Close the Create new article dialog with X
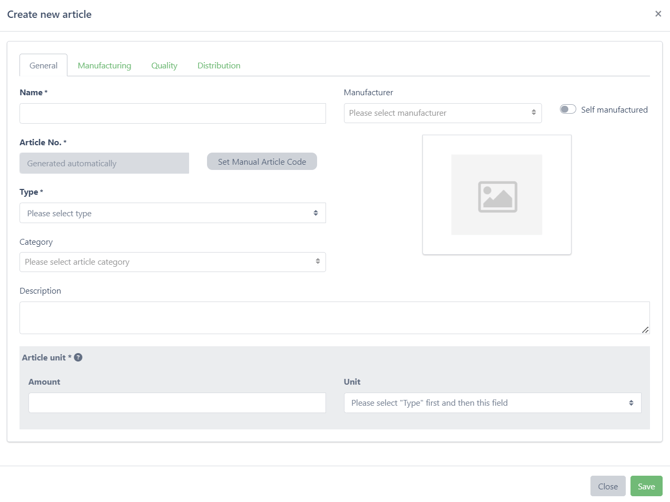 (658, 14)
